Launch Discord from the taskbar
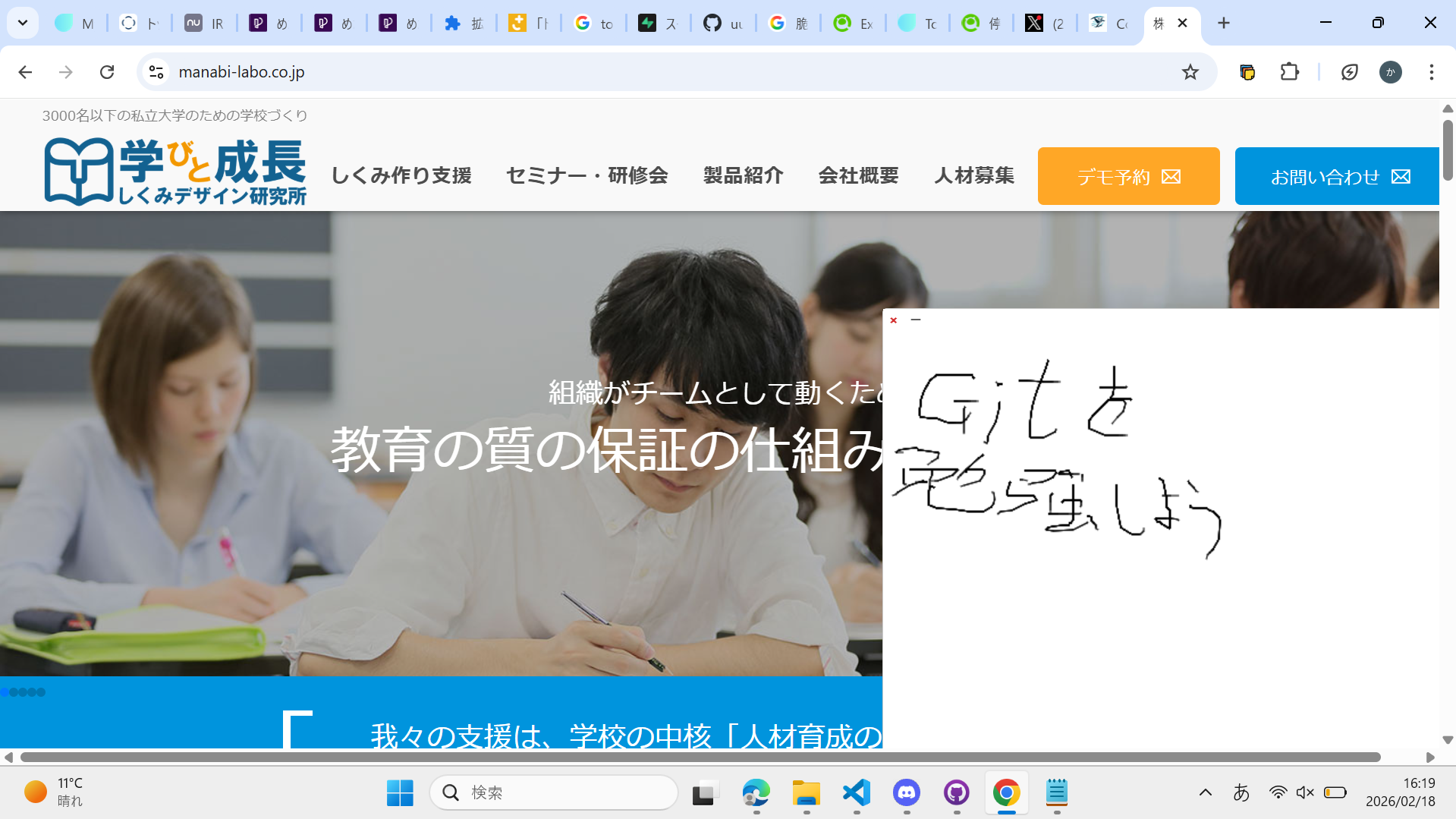 [906, 793]
